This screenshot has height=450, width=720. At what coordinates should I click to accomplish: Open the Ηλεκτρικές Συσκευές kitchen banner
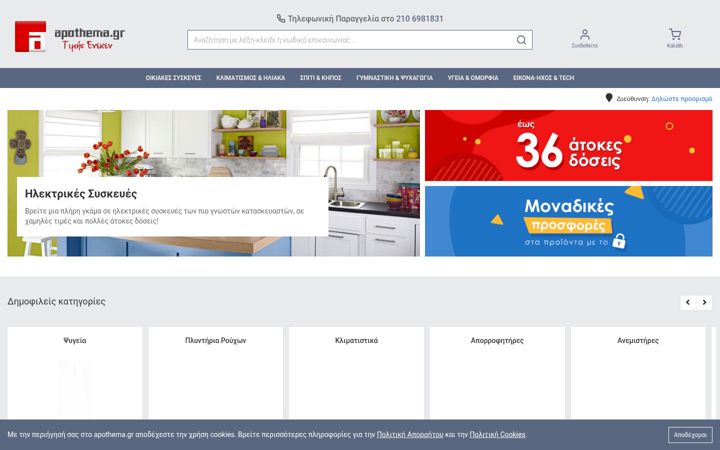pos(214,183)
